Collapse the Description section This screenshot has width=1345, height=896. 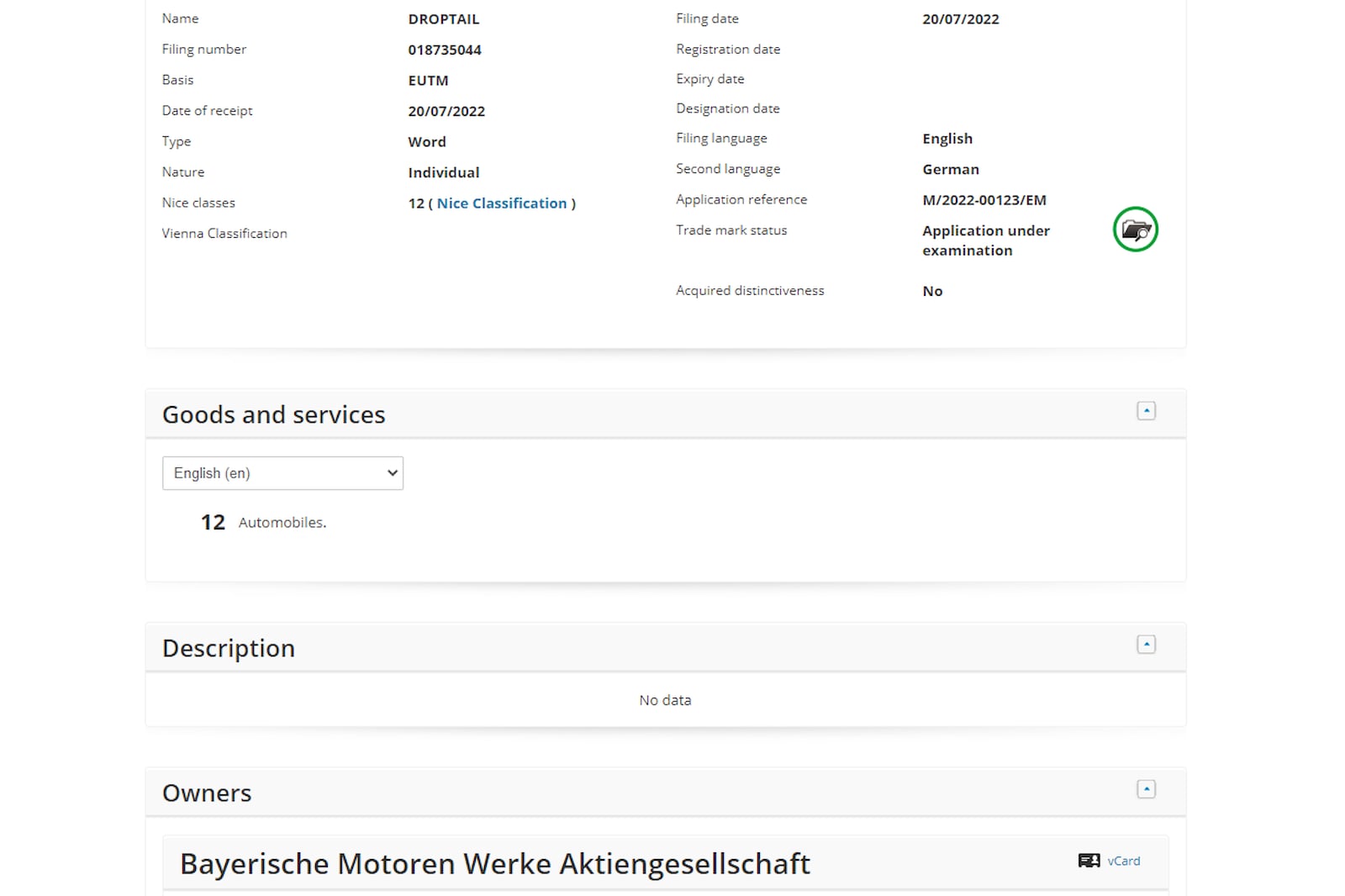click(1146, 645)
